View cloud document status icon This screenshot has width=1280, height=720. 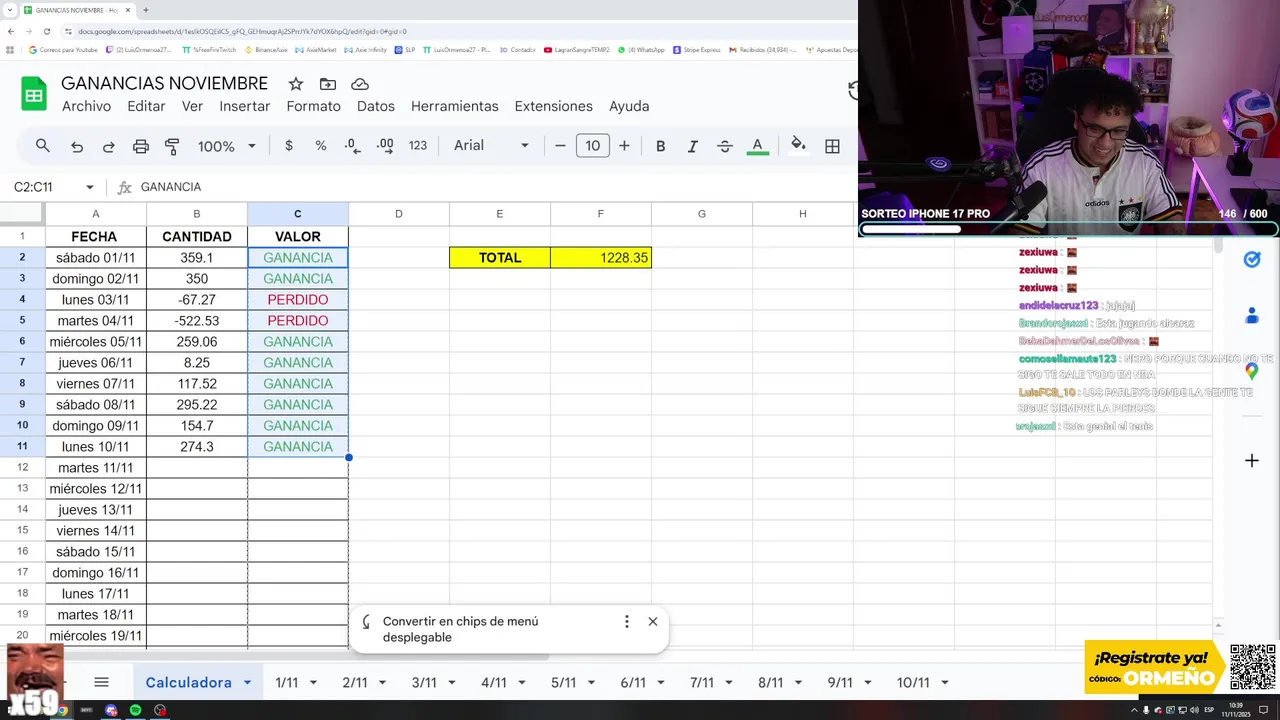point(360,84)
